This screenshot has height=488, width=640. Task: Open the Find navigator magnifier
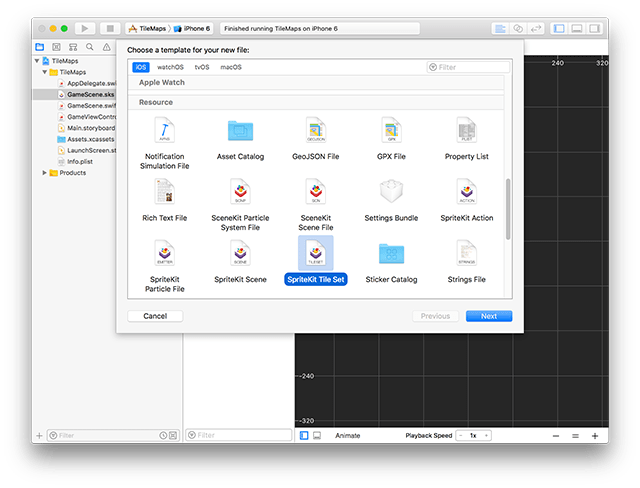(x=90, y=47)
